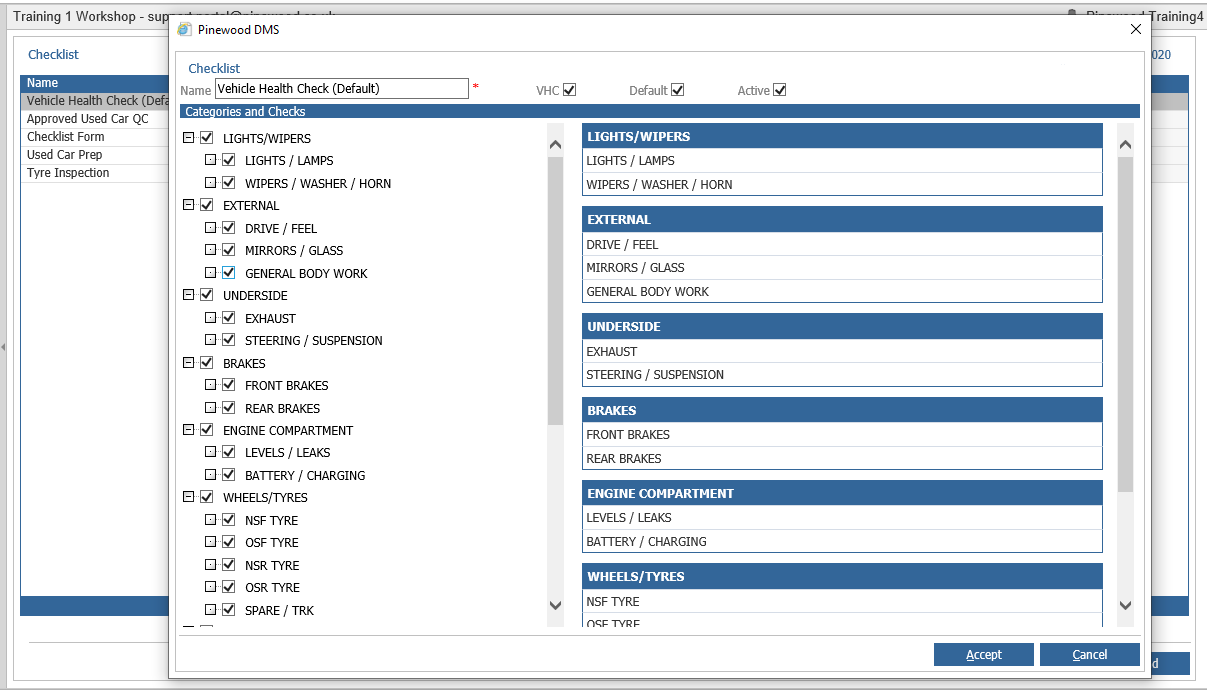
Task: Collapse the UNDERSIDE tree node
Action: tap(189, 295)
